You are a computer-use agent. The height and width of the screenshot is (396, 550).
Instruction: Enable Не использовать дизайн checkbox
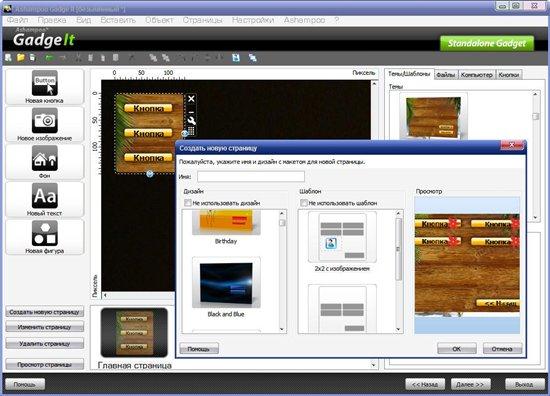[188, 203]
